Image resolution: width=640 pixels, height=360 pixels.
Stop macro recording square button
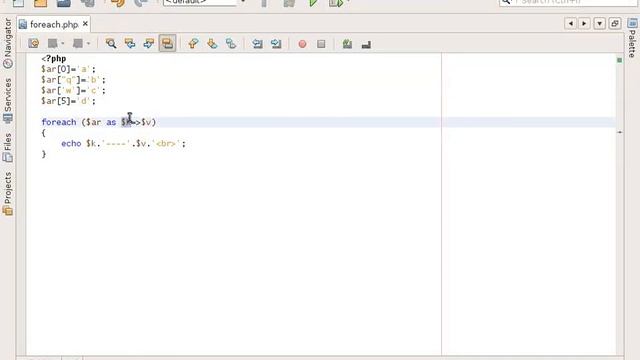(x=321, y=44)
